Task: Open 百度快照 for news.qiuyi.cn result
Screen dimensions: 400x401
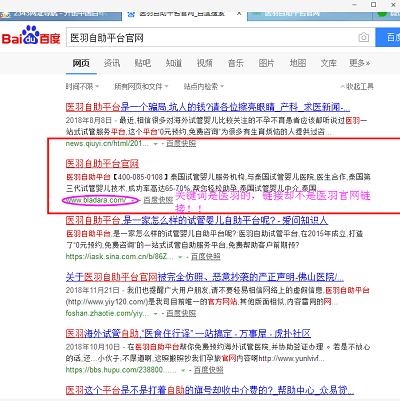Action: tap(181, 144)
